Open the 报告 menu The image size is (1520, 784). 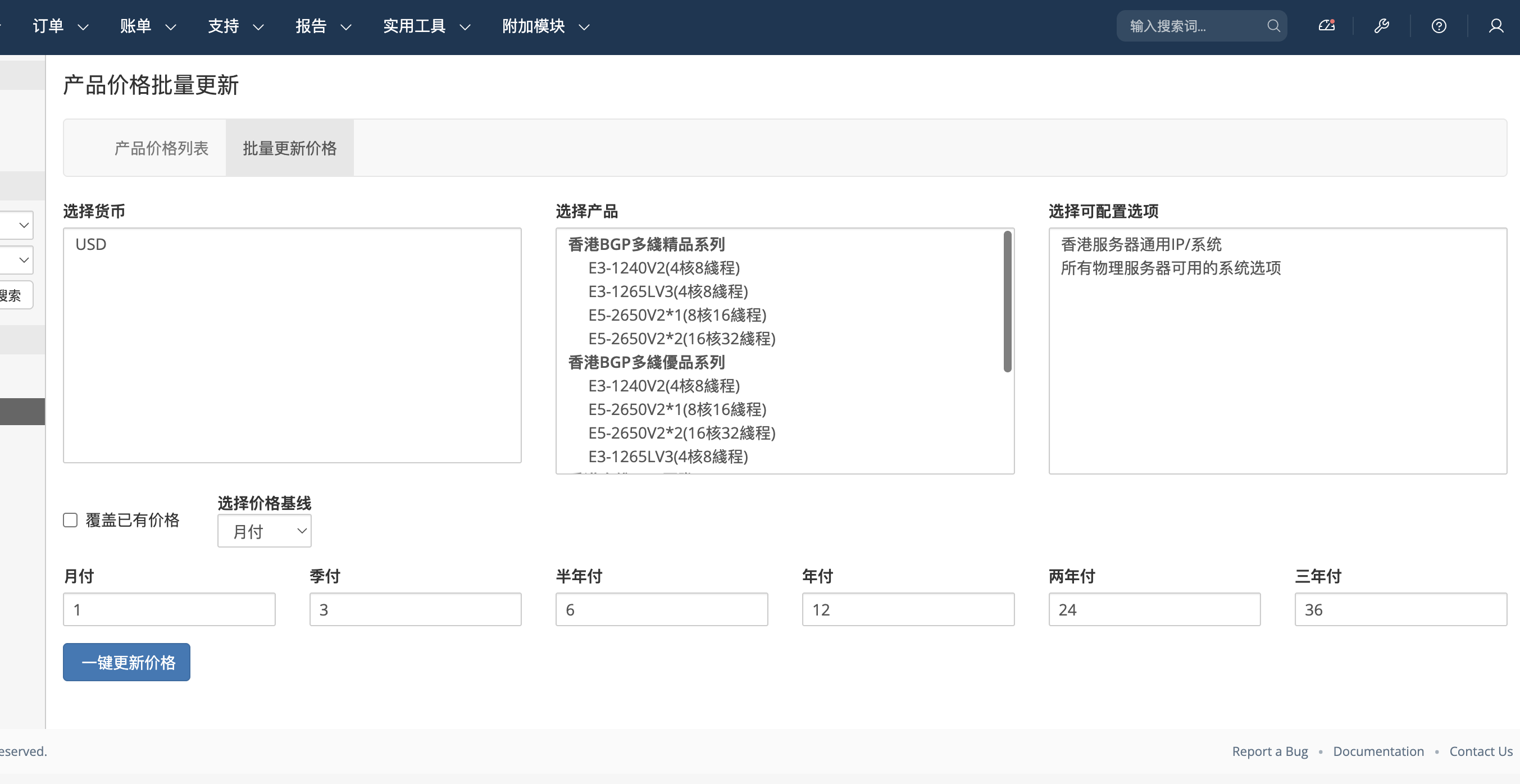[323, 26]
